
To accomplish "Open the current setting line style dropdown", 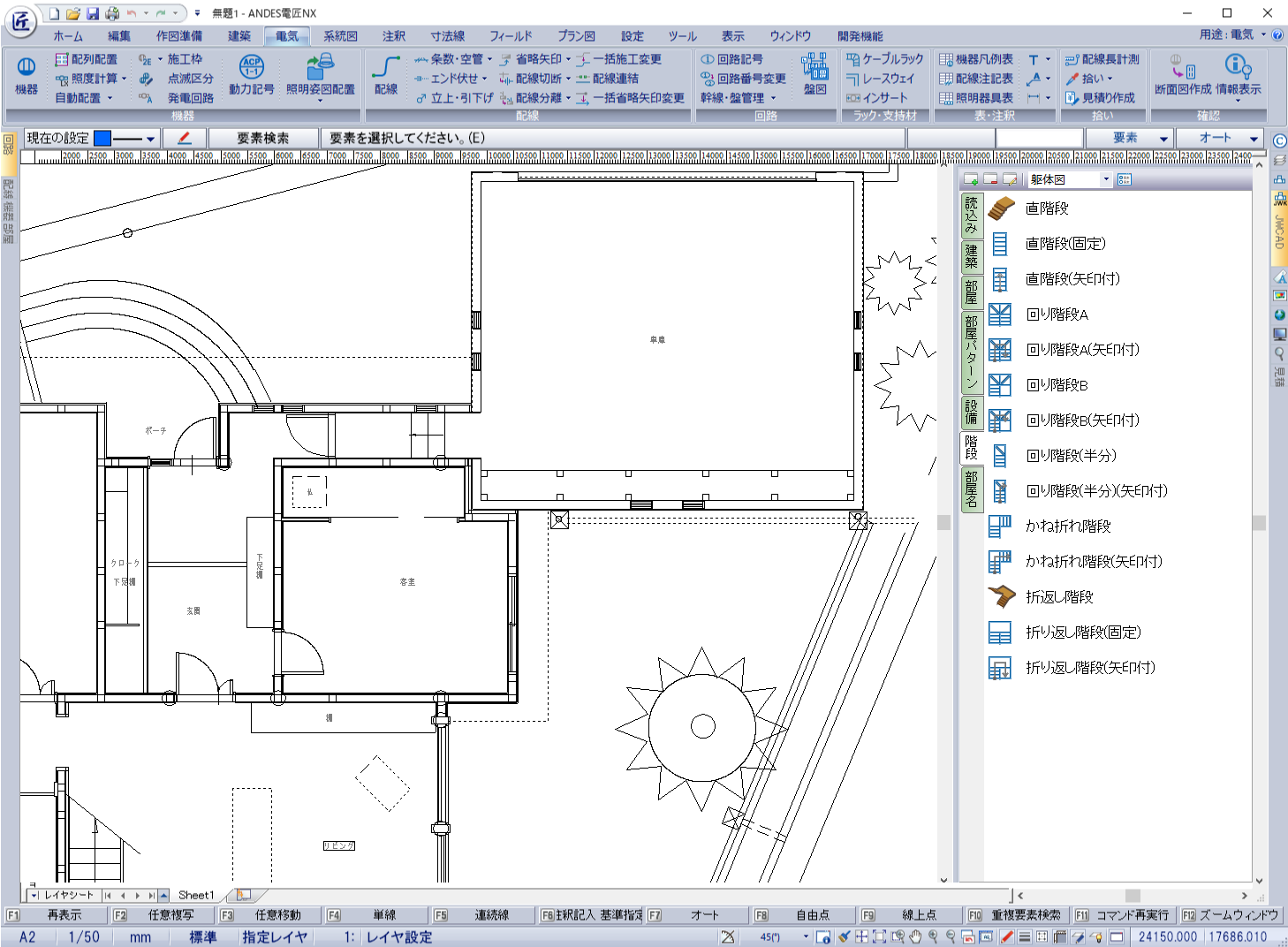I will tap(151, 139).
